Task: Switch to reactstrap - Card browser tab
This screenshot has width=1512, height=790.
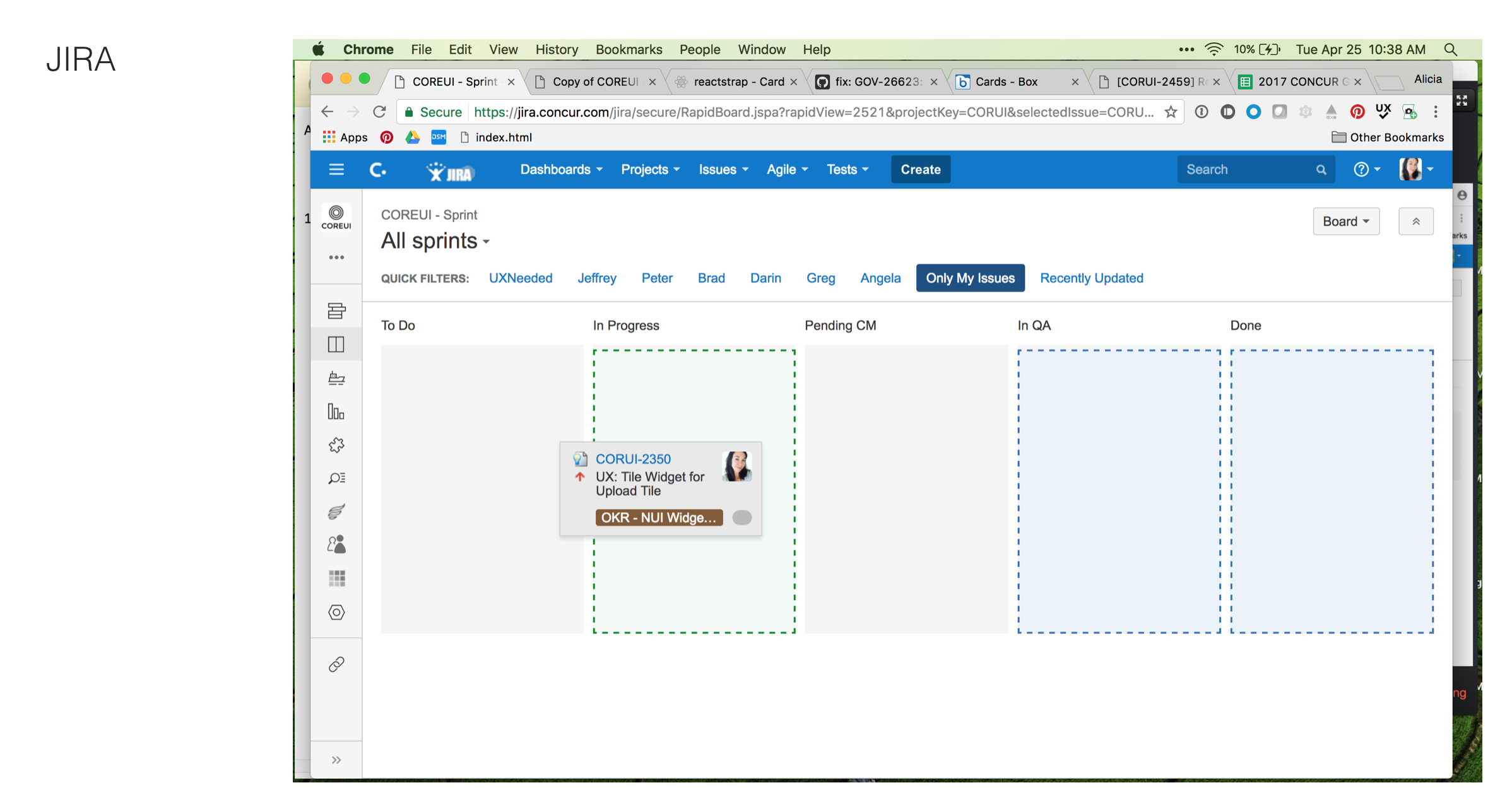Action: click(738, 82)
